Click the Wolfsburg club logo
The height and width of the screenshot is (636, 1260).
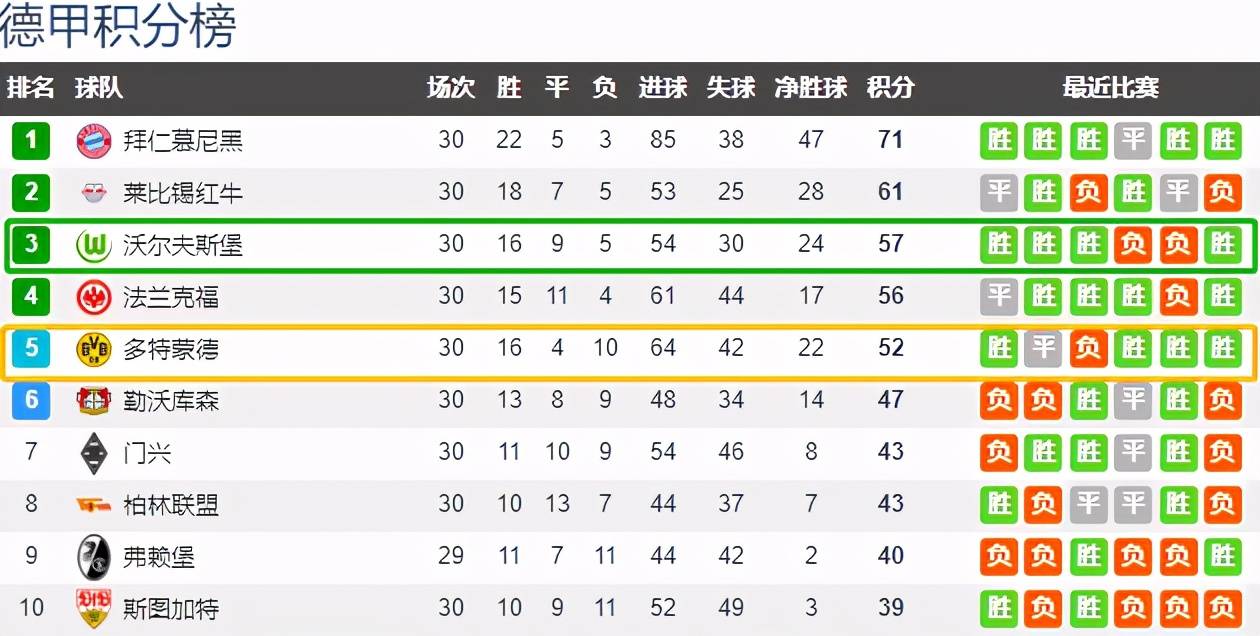pyautogui.click(x=94, y=244)
